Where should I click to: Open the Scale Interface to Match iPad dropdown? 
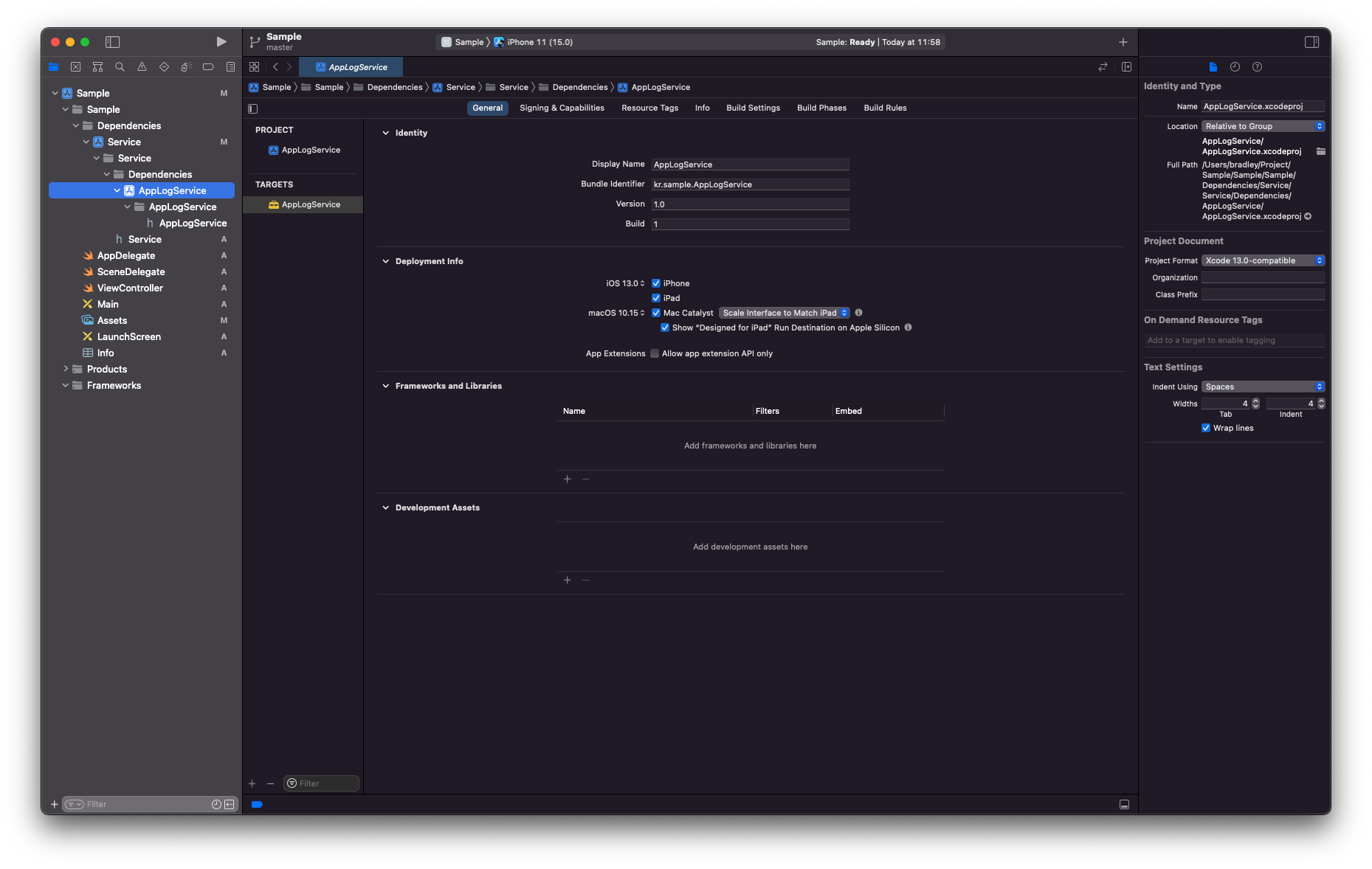(785, 313)
